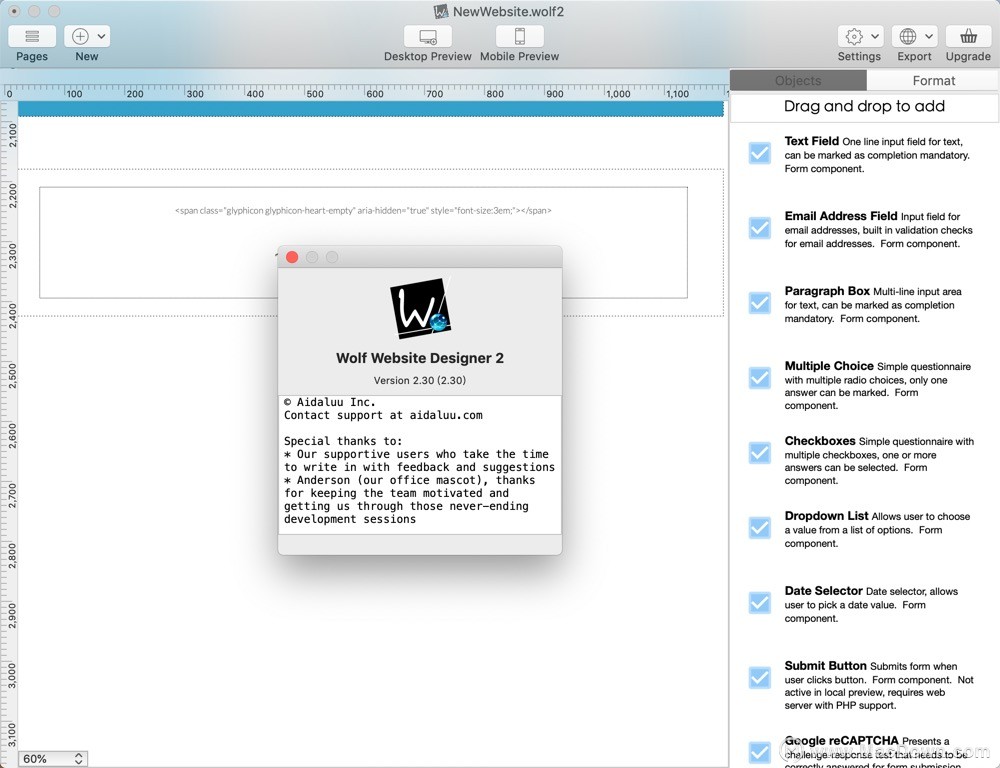This screenshot has height=768, width=1000.
Task: Click the '© Aidaluu Inc.' credits line
Action: (330, 402)
